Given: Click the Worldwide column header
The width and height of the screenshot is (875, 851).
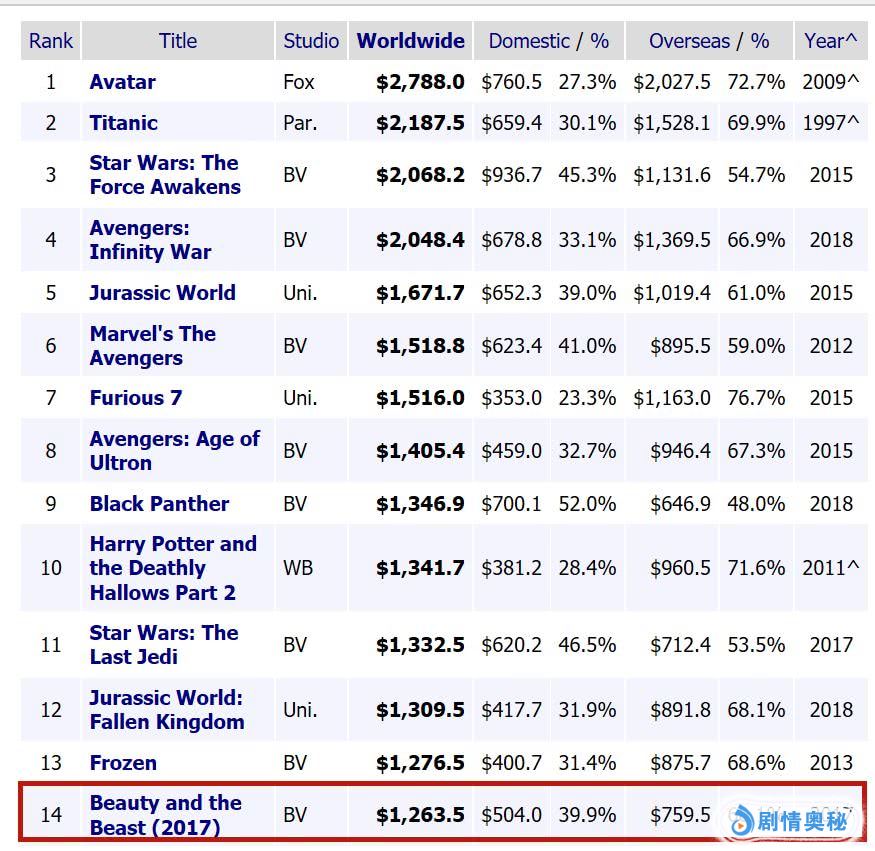Looking at the screenshot, I should pos(410,41).
